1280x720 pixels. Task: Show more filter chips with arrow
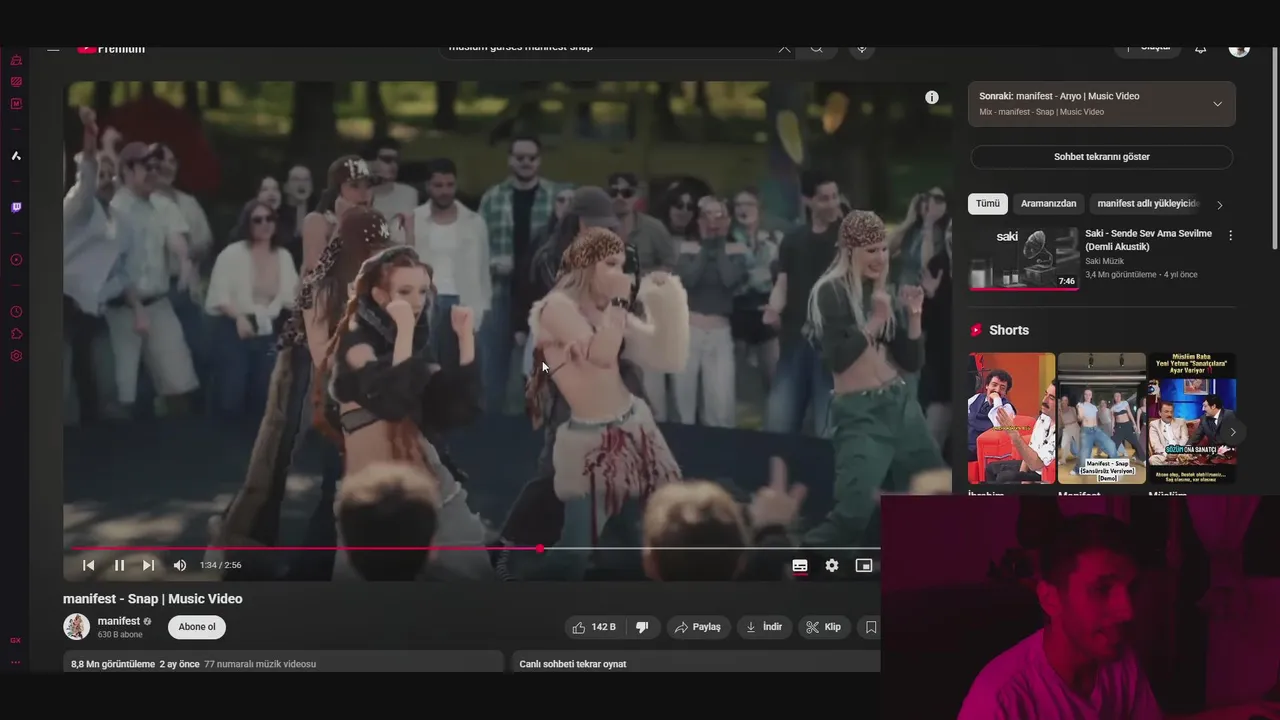(x=1219, y=205)
